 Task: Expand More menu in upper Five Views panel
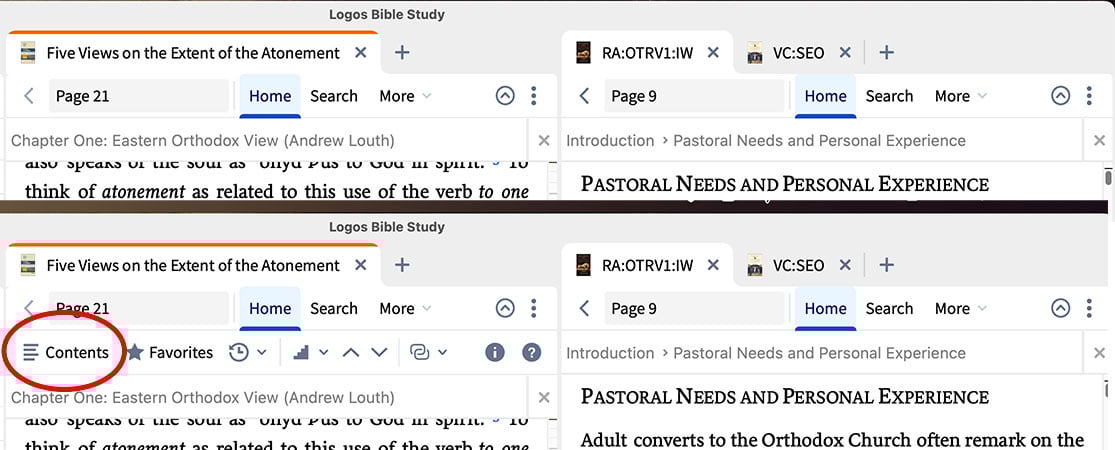[x=405, y=96]
